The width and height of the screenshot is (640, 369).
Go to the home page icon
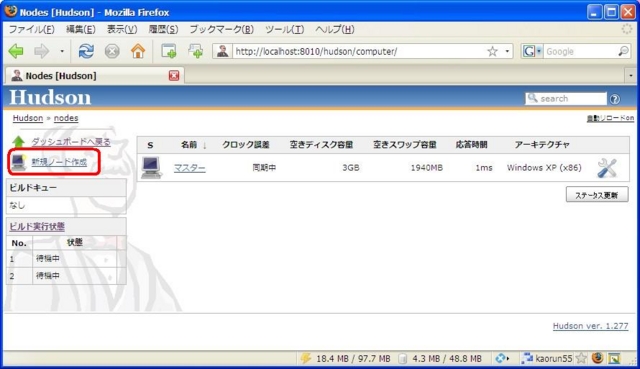(138, 51)
